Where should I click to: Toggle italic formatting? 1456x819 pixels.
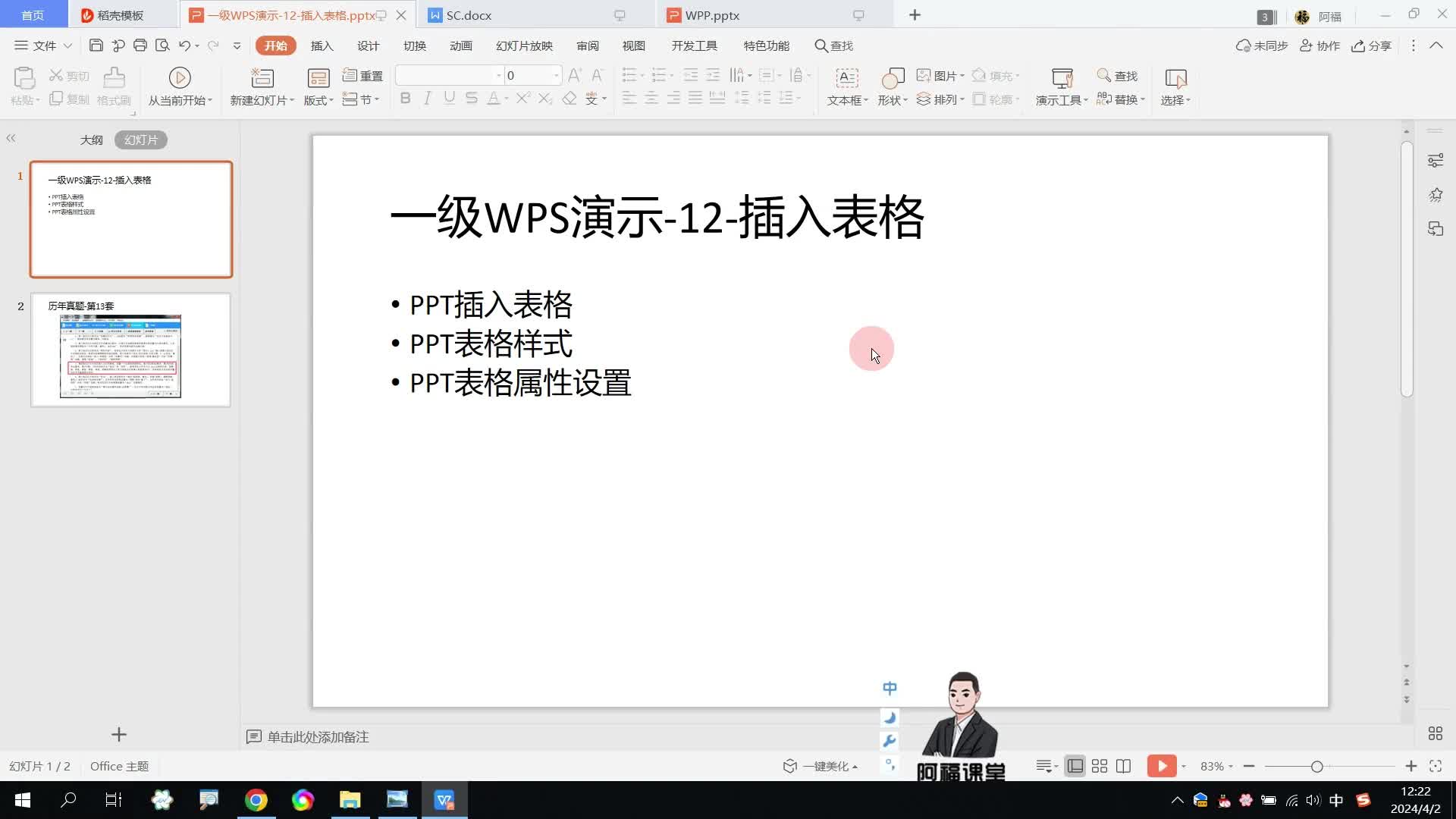pyautogui.click(x=427, y=99)
